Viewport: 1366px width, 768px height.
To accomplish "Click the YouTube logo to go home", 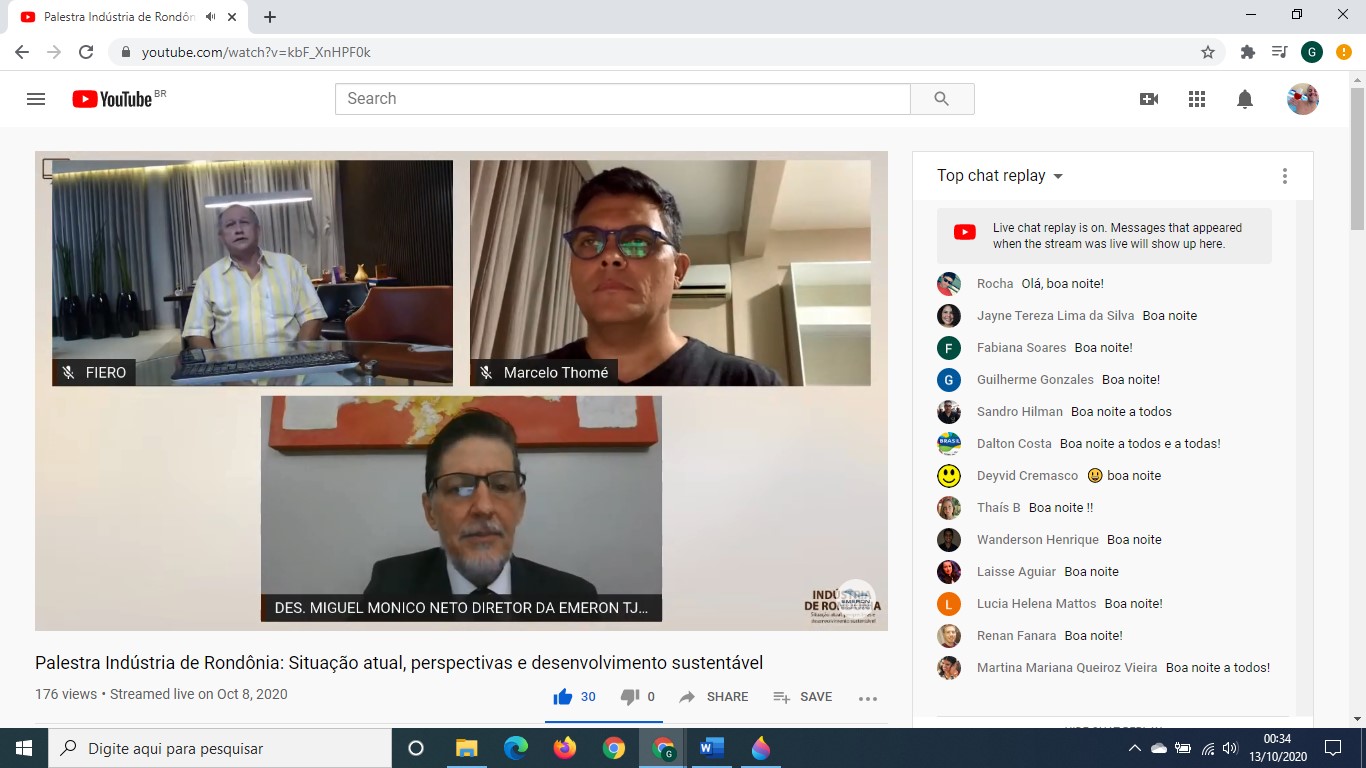I will click(112, 99).
